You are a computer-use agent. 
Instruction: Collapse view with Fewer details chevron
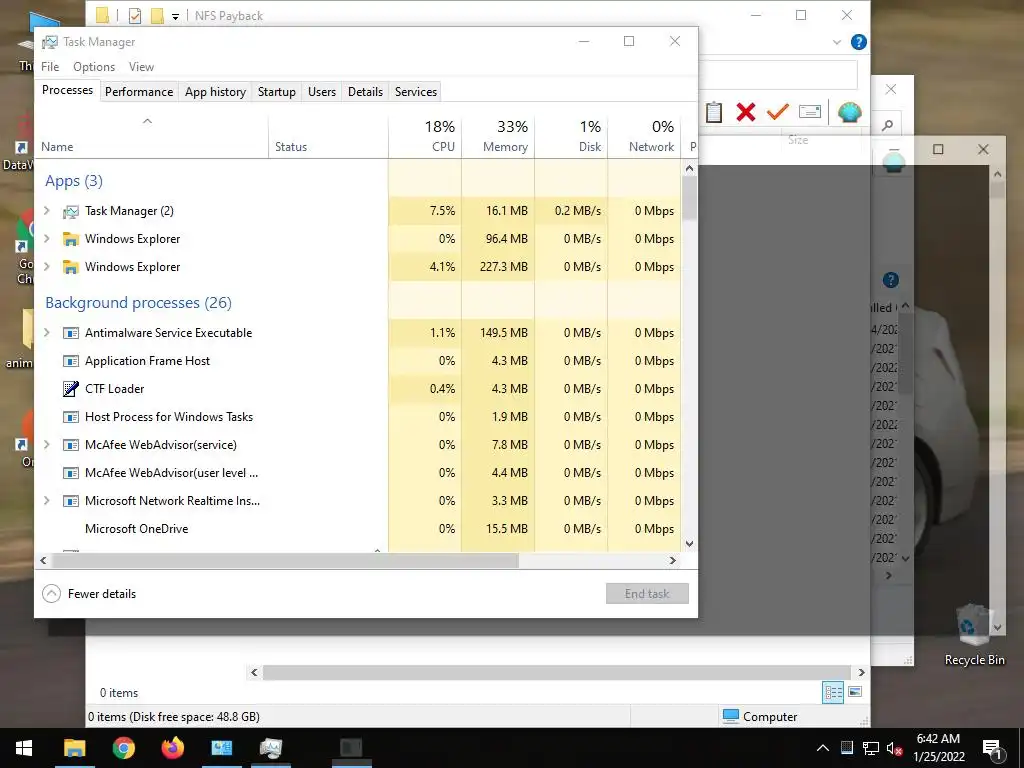[51, 594]
